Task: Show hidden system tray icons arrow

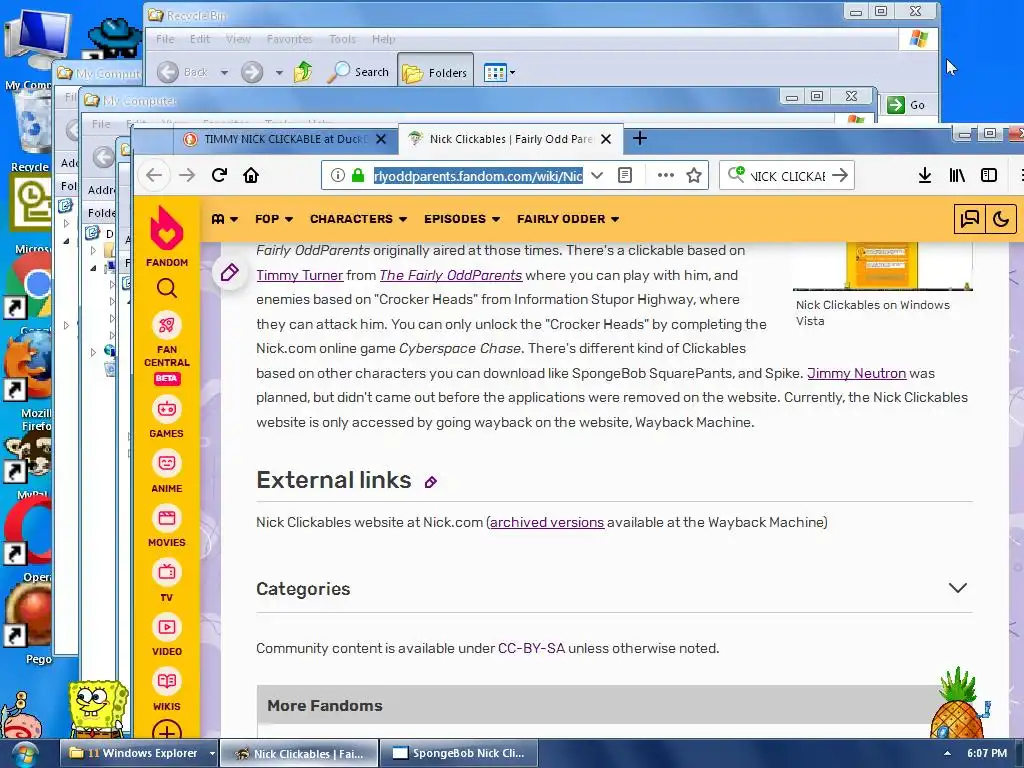Action: (x=947, y=753)
